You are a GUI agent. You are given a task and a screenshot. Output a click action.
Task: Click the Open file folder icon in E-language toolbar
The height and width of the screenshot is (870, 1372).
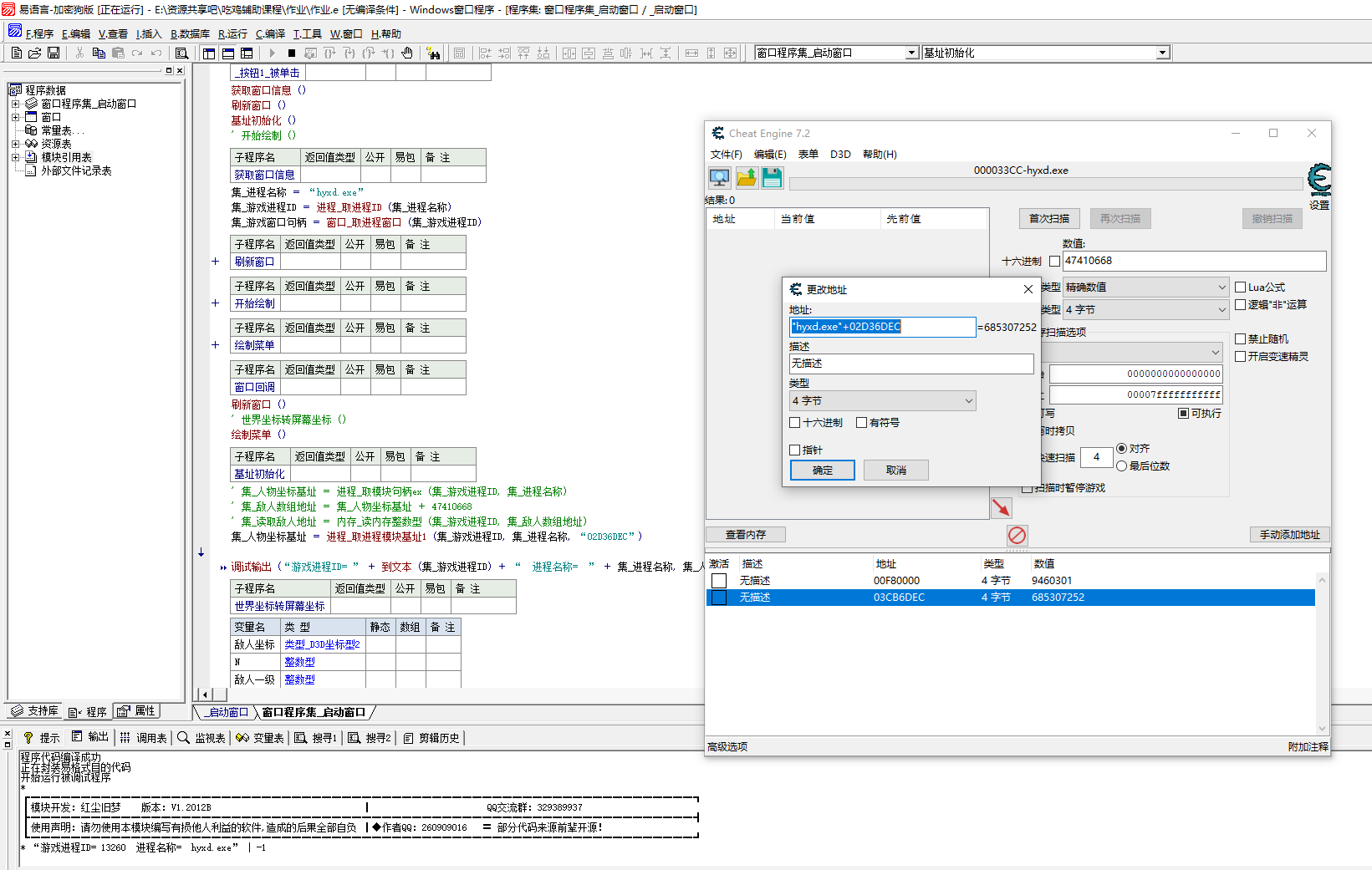coord(35,53)
